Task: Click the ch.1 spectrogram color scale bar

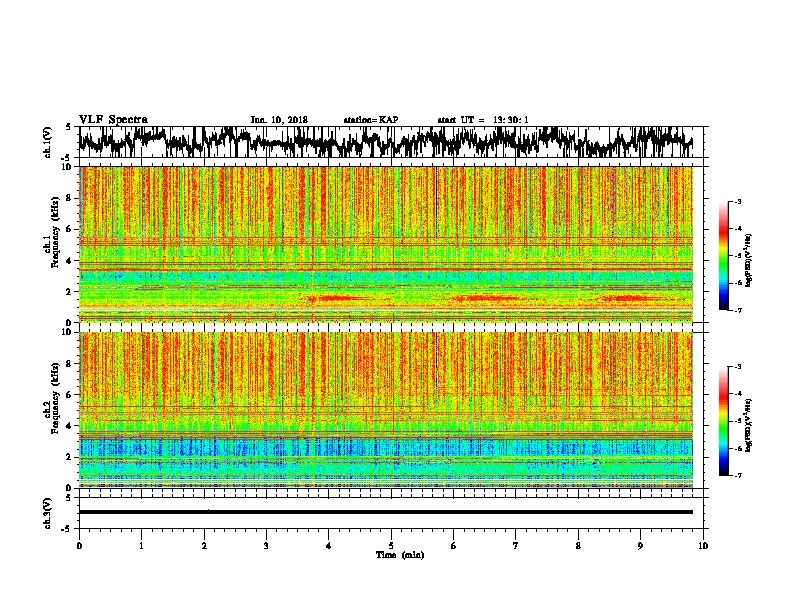Action: click(x=724, y=256)
